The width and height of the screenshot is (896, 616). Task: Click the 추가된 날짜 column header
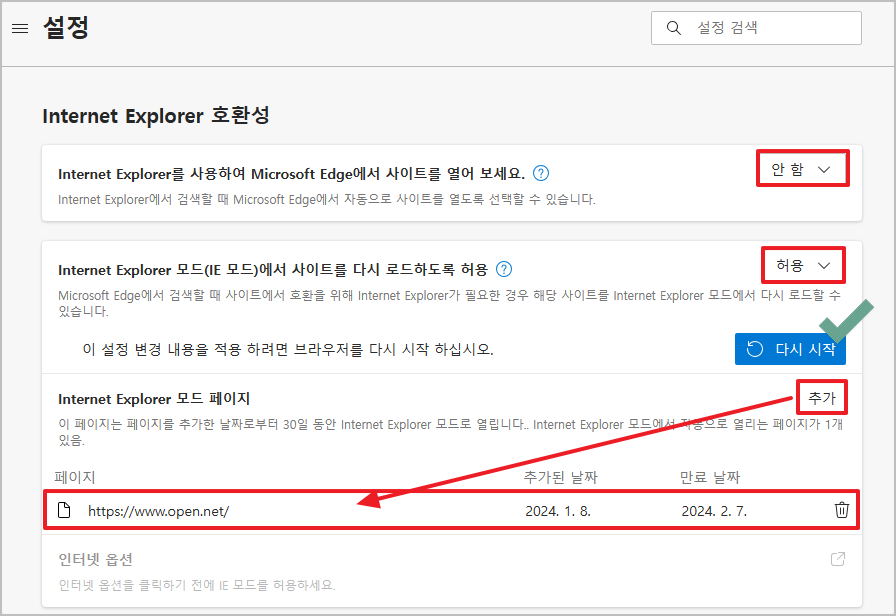[560, 477]
